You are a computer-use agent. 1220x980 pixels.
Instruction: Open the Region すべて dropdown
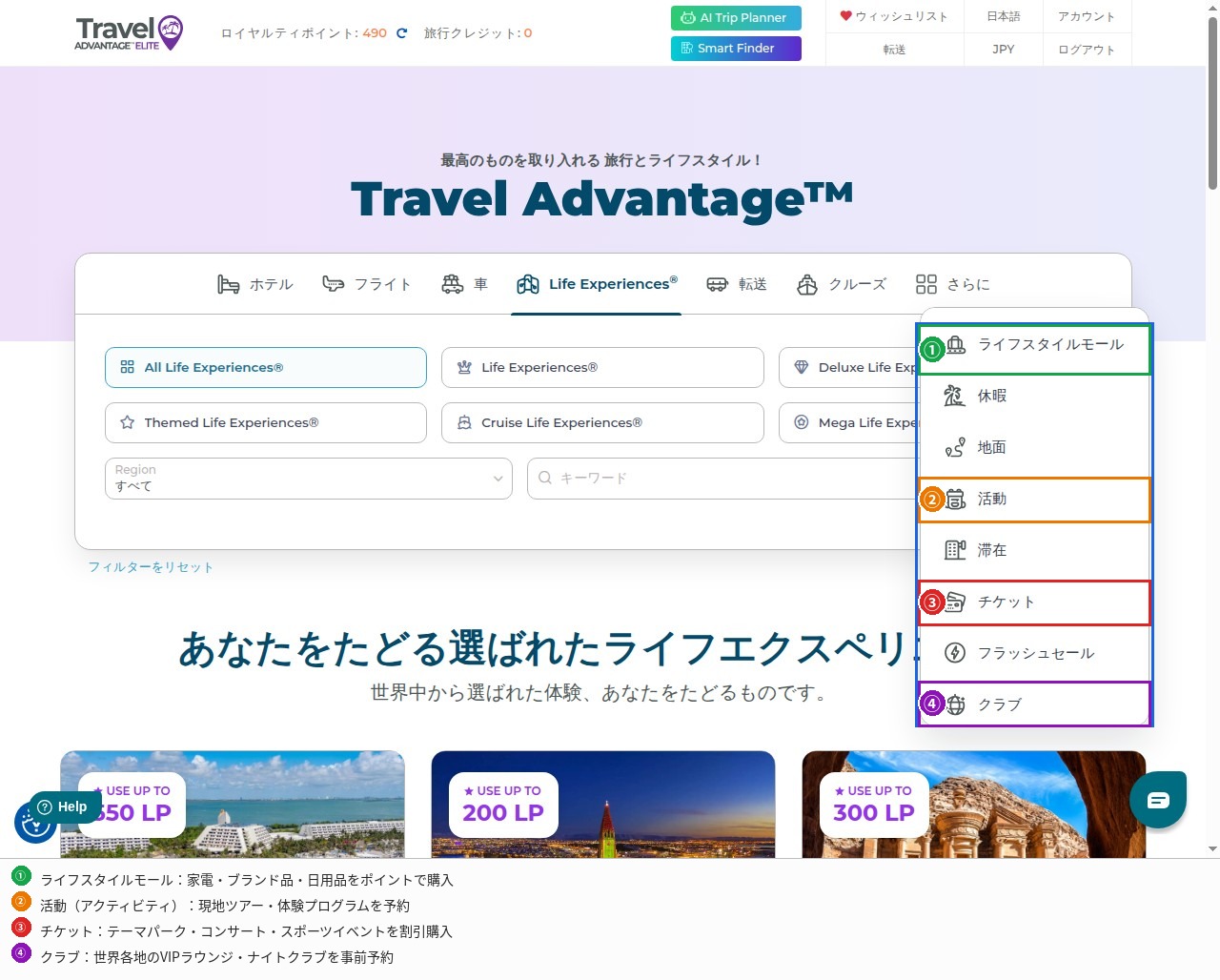[x=309, y=478]
